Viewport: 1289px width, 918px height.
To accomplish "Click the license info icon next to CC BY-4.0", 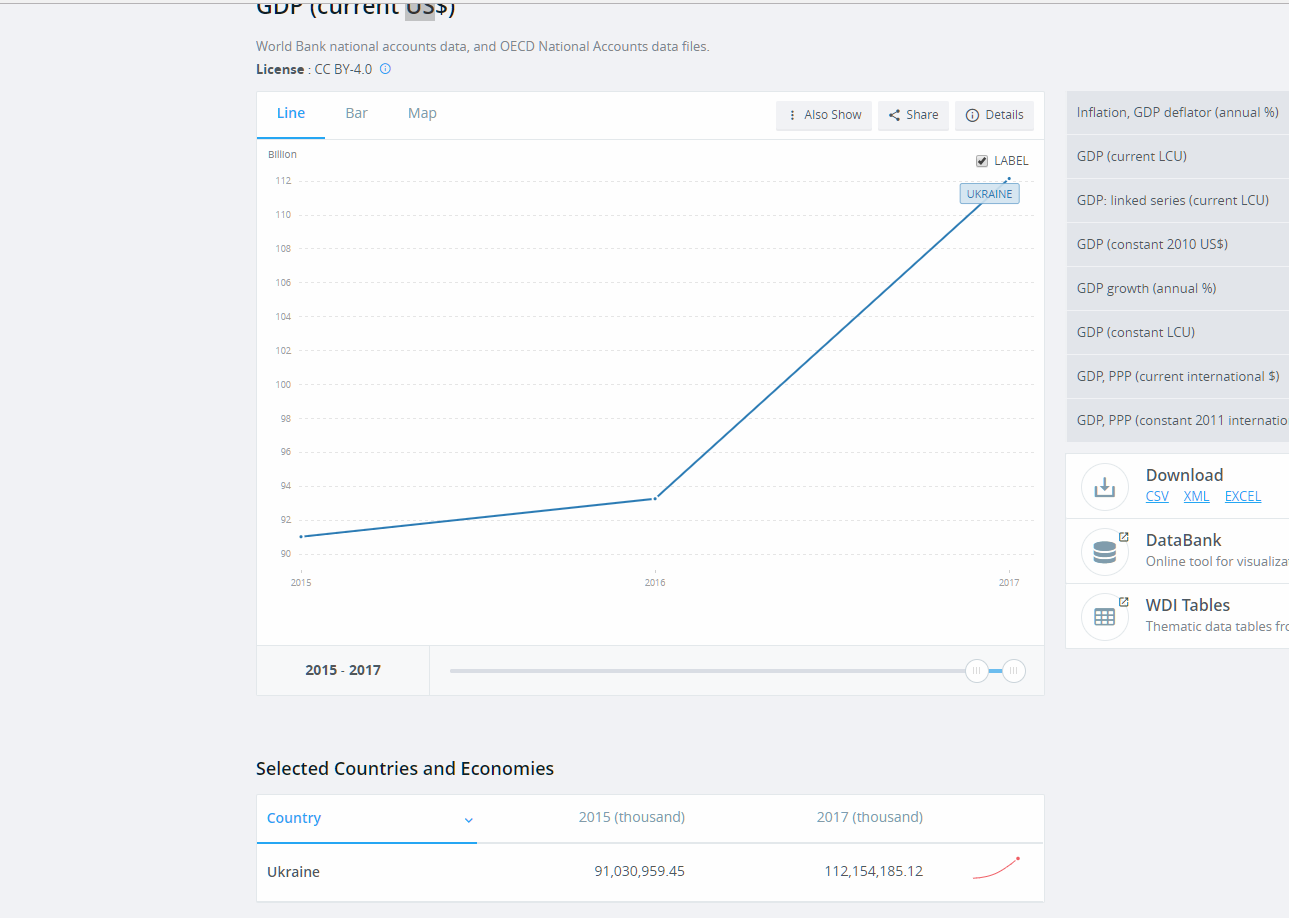I will point(385,69).
